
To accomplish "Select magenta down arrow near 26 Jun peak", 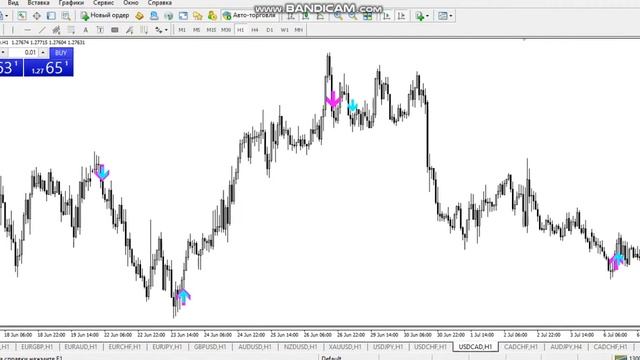I will coord(333,100).
